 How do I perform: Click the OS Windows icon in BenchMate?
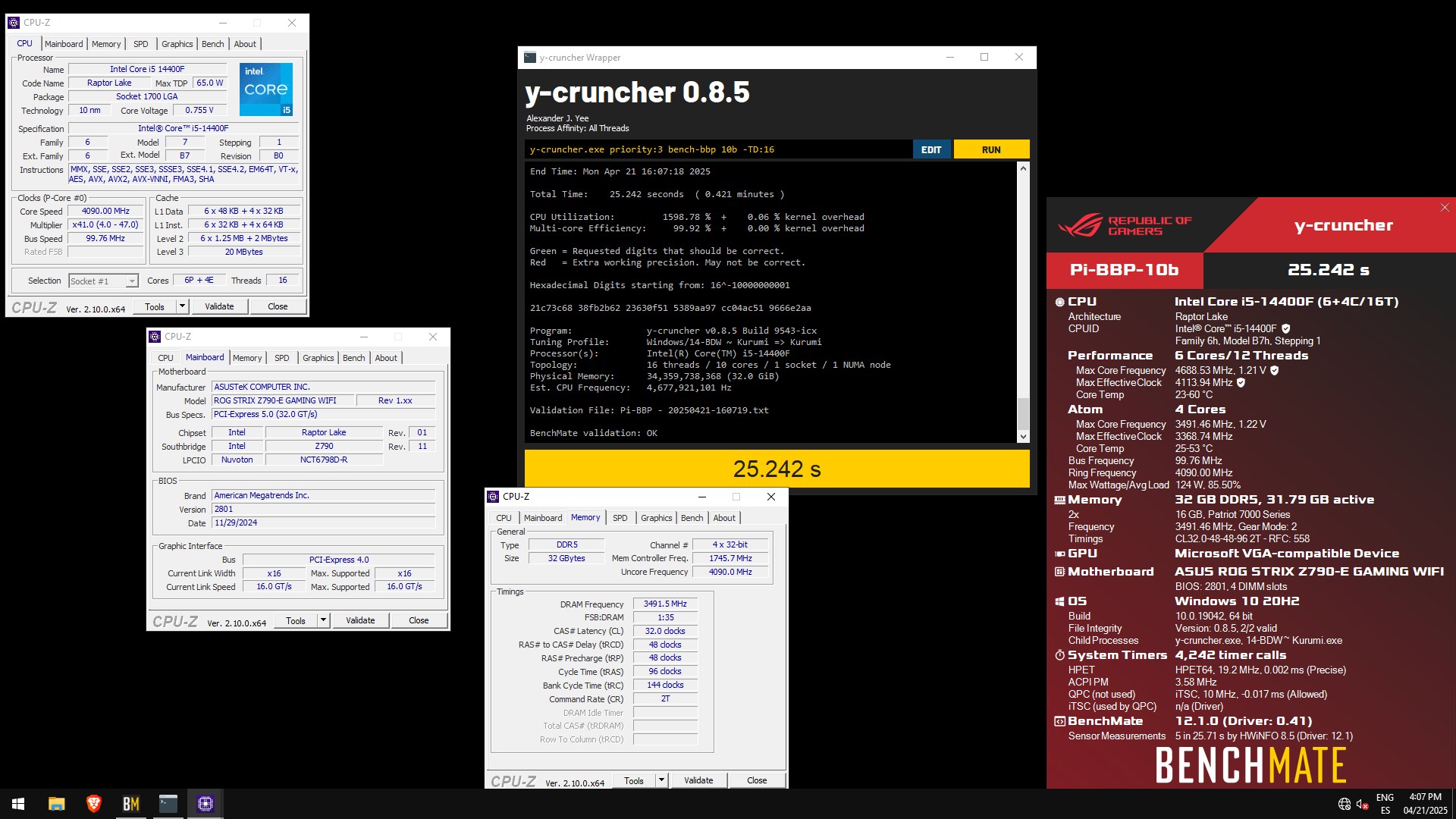1059,601
